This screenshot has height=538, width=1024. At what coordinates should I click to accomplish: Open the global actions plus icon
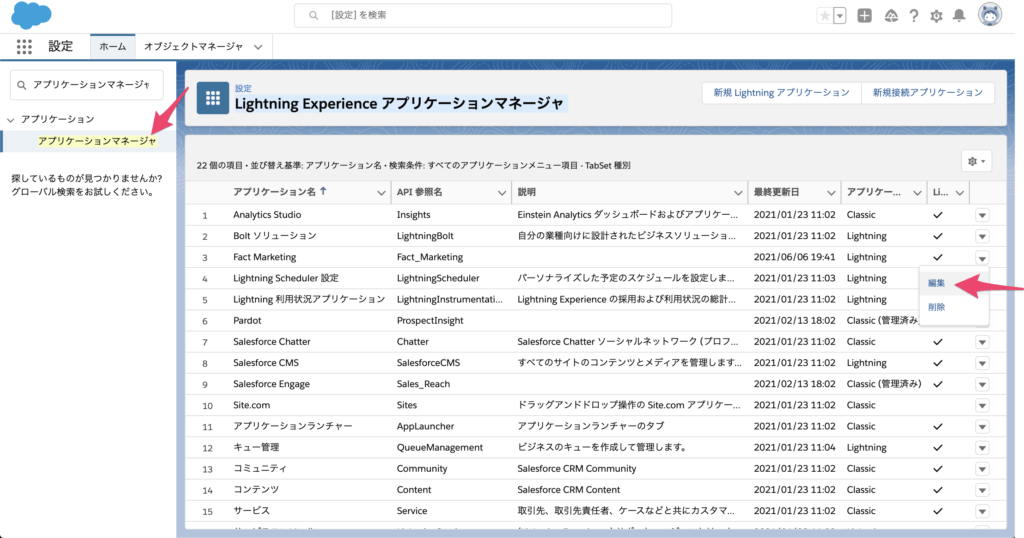pyautogui.click(x=865, y=16)
